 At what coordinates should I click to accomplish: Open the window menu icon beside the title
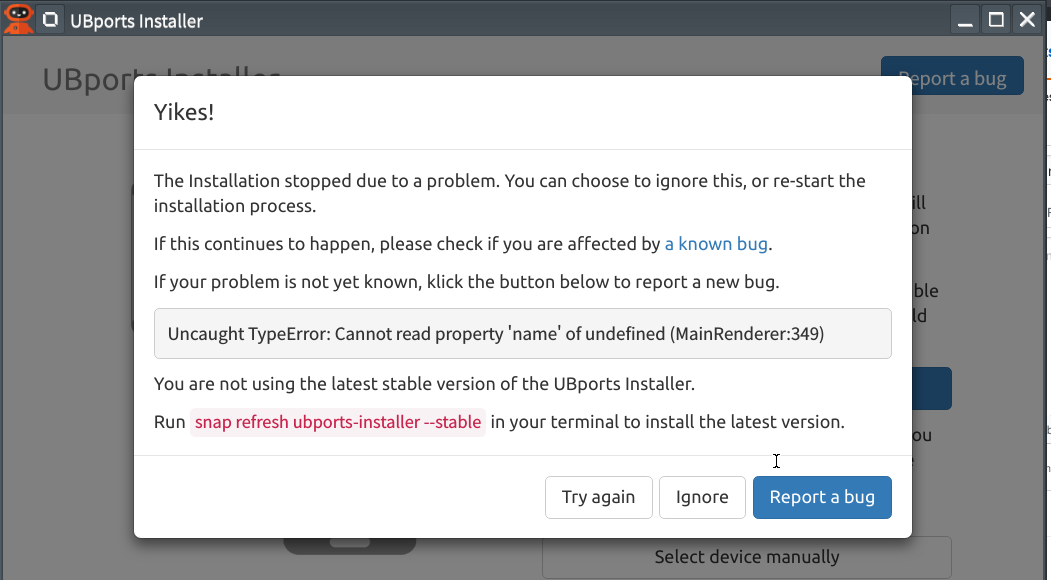coord(49,18)
